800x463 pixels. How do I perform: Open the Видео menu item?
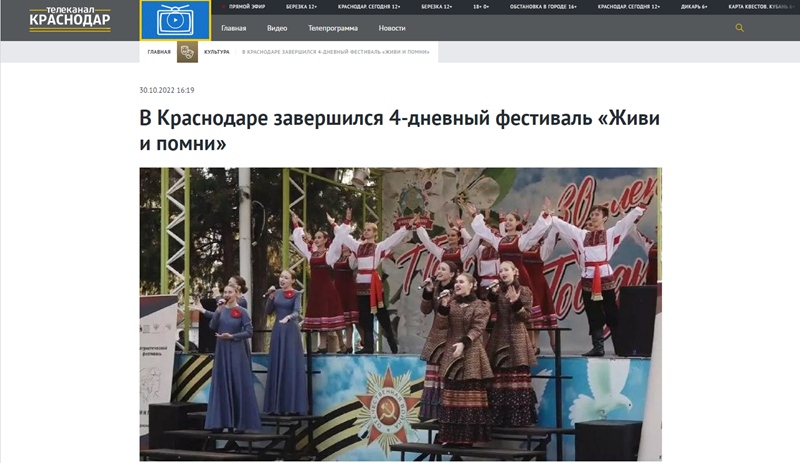pos(277,28)
